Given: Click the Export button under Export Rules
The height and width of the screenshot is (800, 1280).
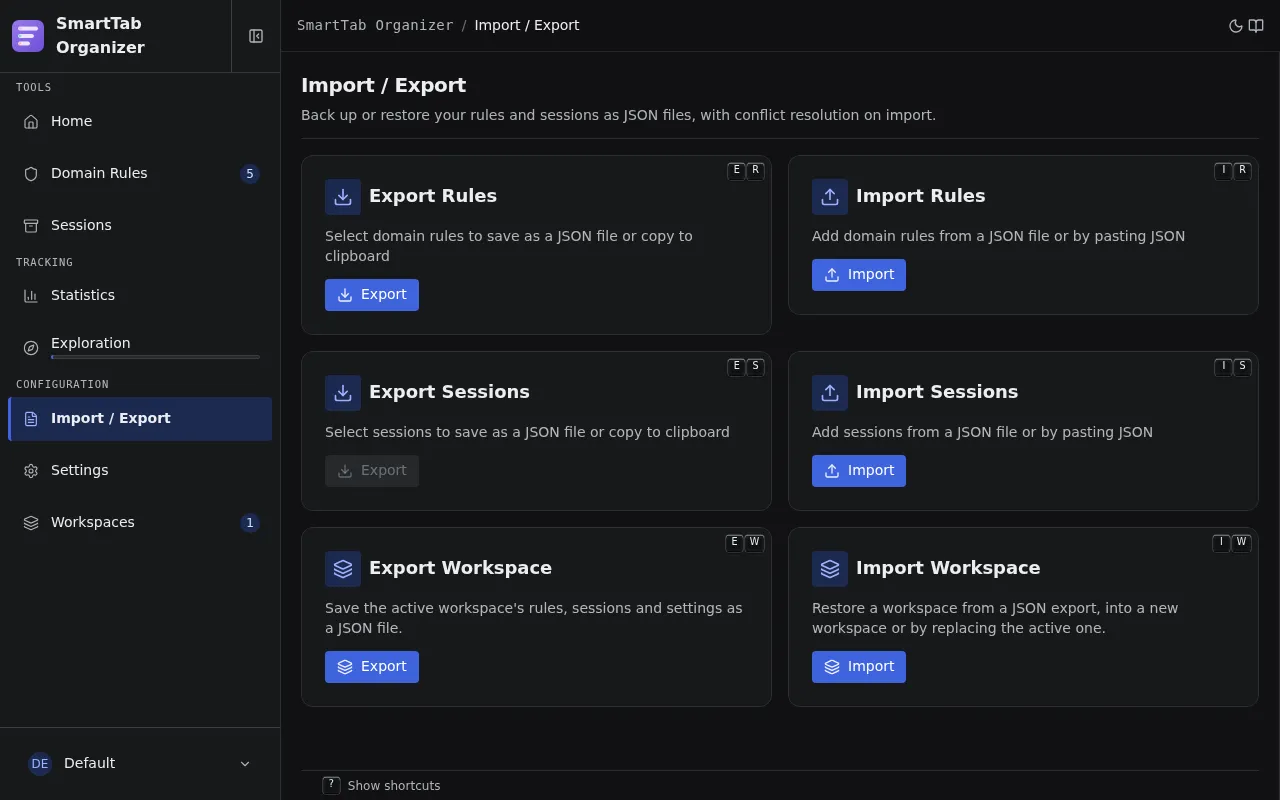Looking at the screenshot, I should click(372, 295).
